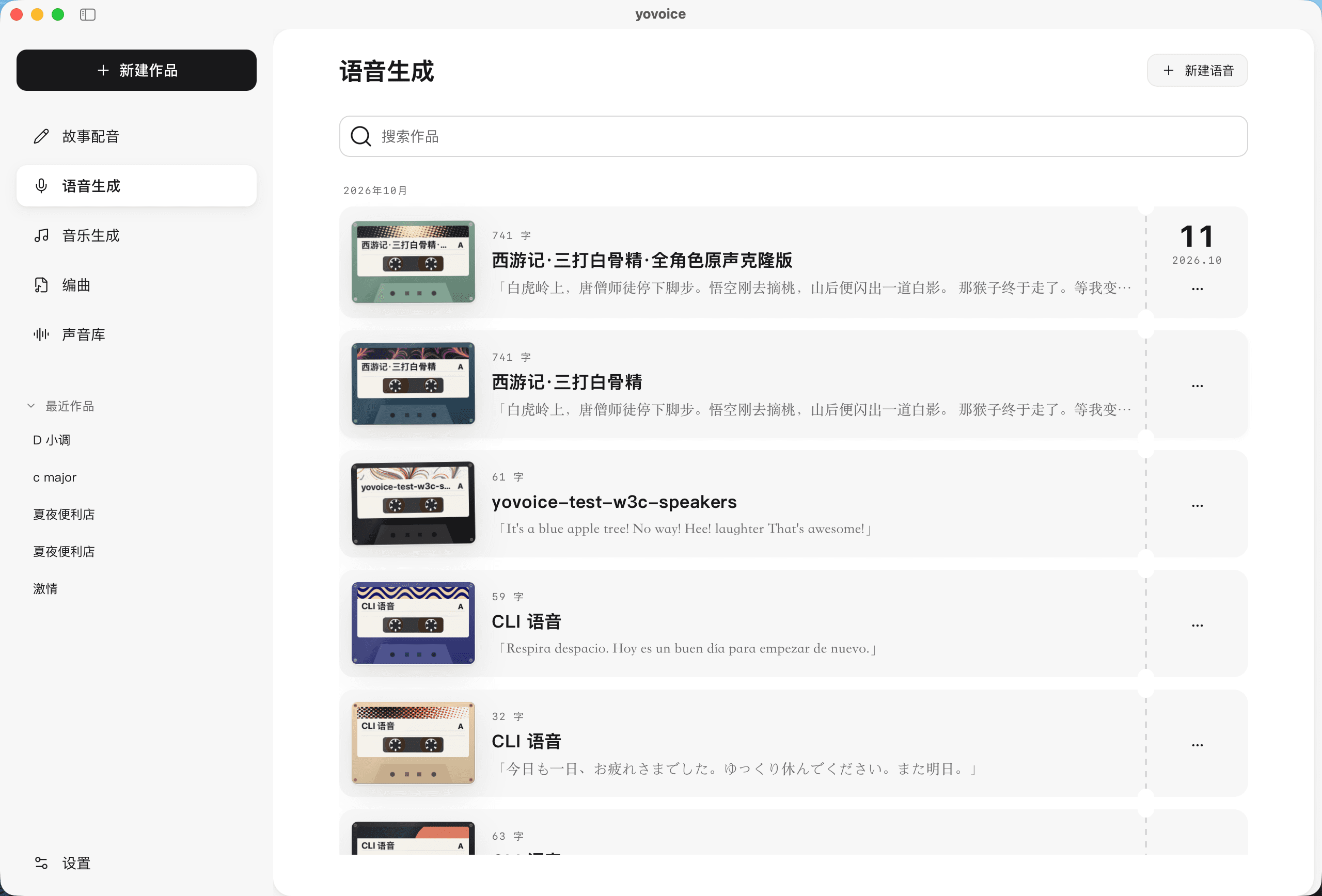Click the 新建作品 button

pyautogui.click(x=136, y=71)
